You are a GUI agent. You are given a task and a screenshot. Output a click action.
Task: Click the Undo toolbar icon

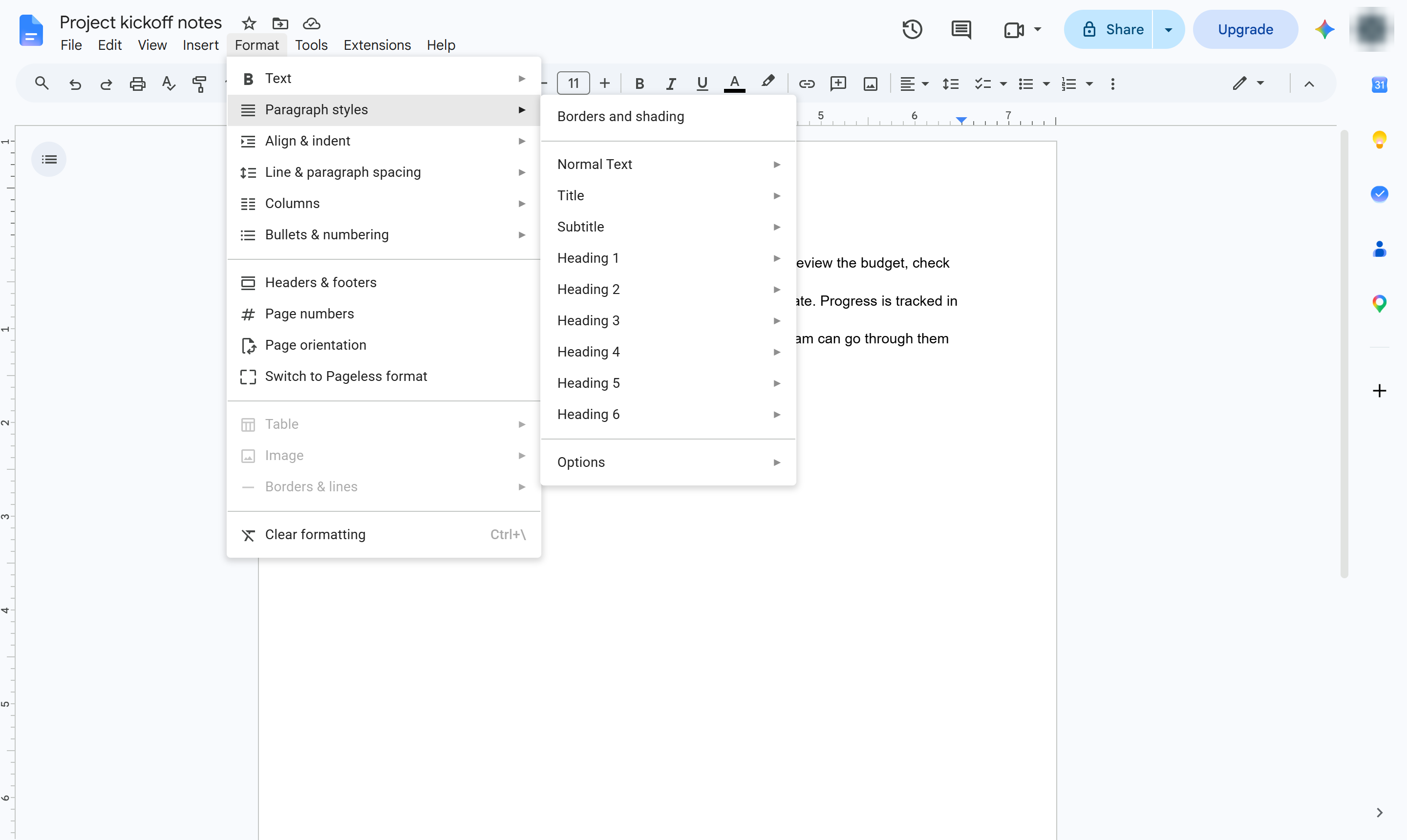point(75,84)
